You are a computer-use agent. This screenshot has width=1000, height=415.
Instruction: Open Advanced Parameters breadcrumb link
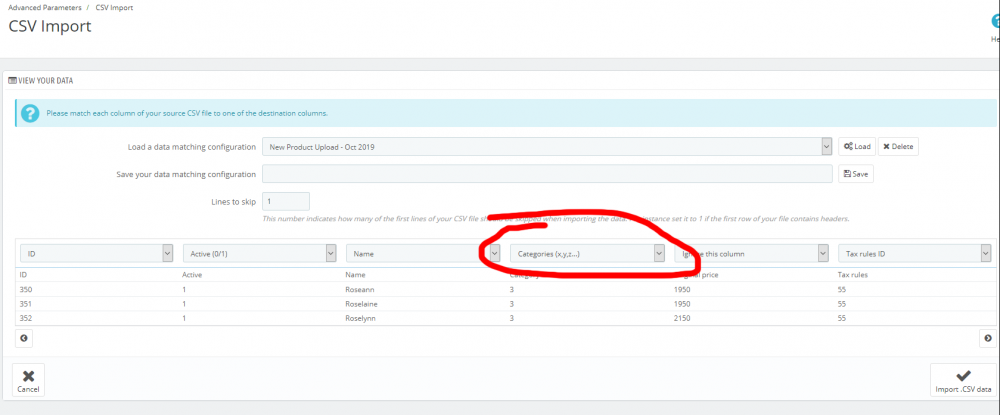pyautogui.click(x=45, y=8)
